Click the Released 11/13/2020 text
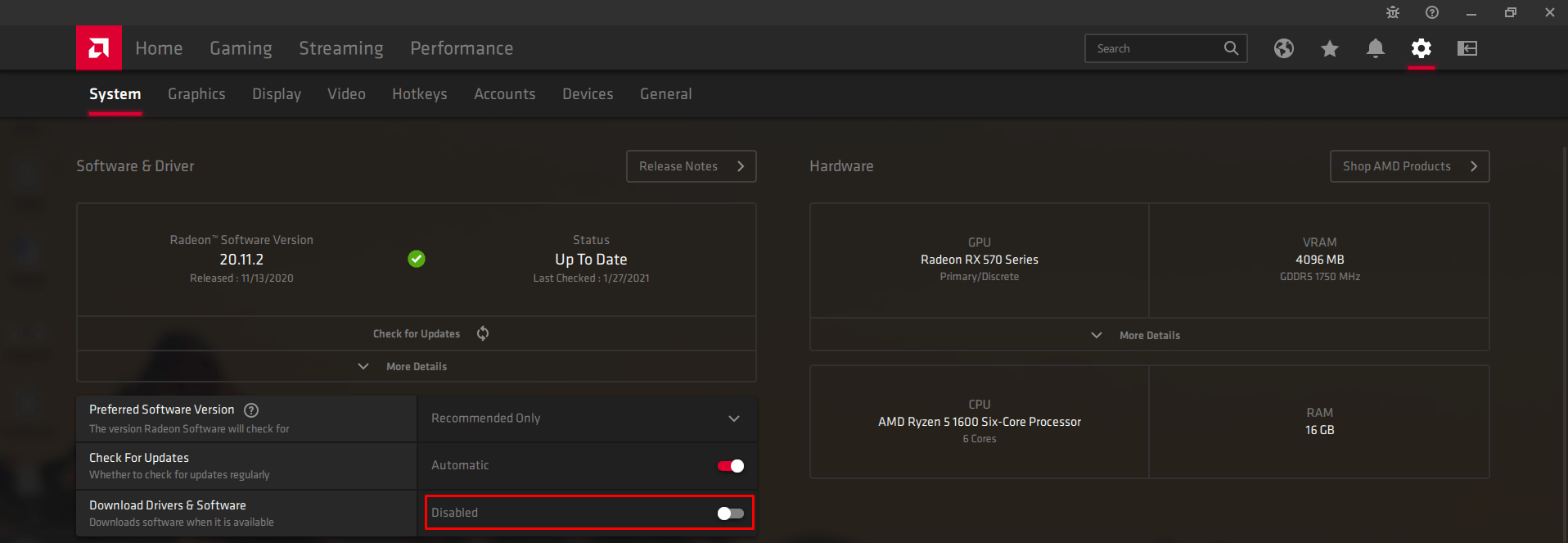This screenshot has width=1568, height=543. click(x=241, y=278)
